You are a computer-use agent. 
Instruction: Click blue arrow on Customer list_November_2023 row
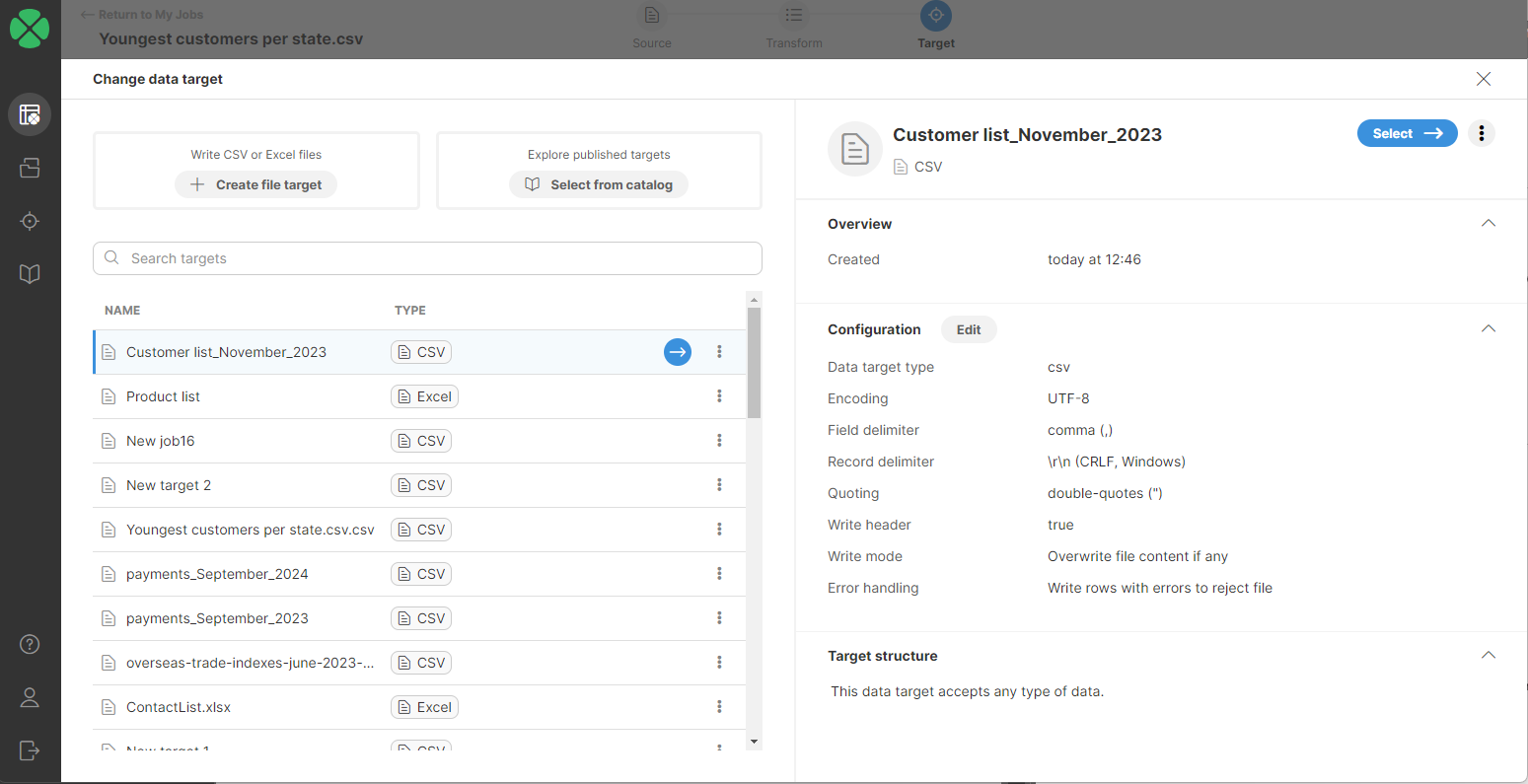(677, 352)
